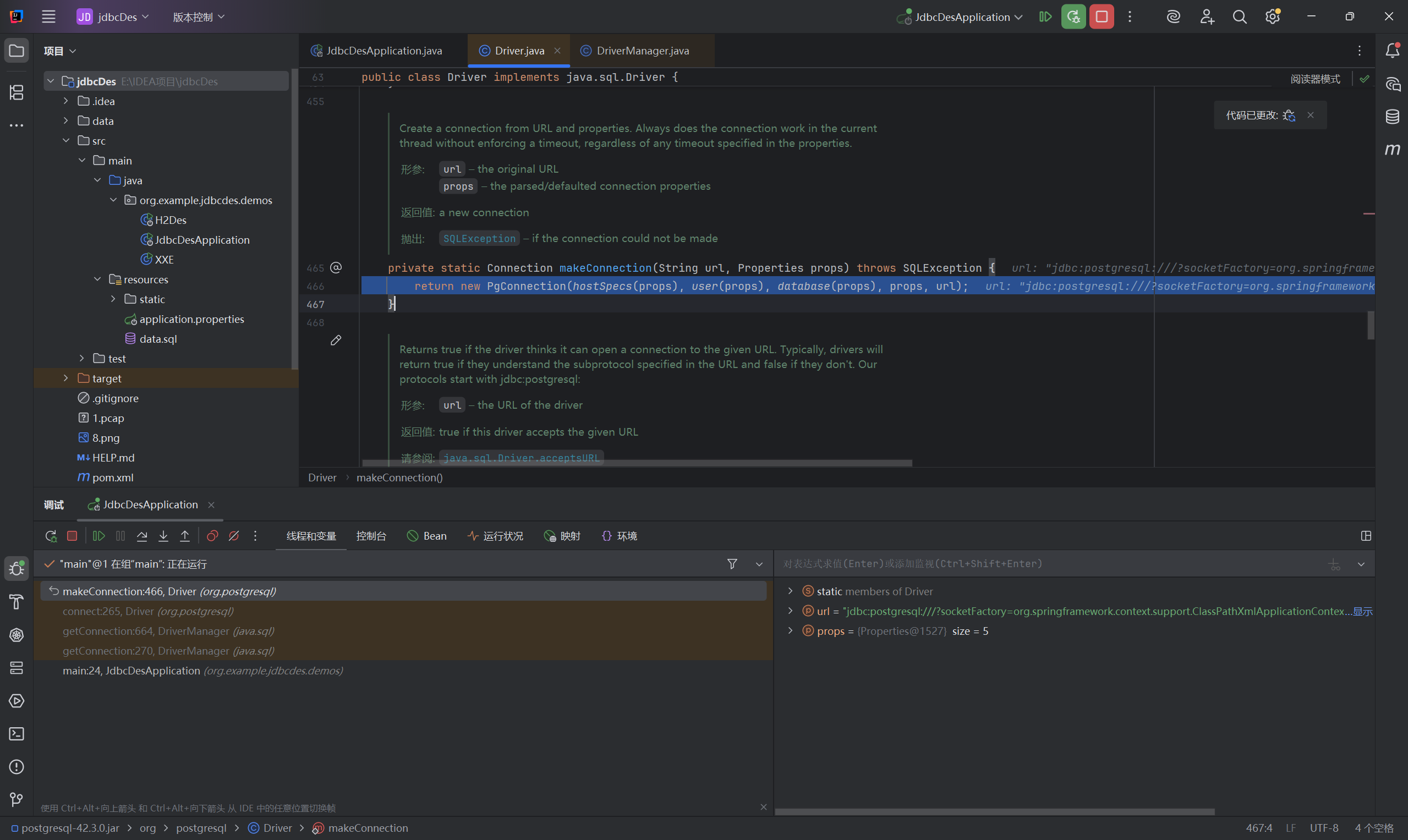Click the Step Into debug icon
Image resolution: width=1408 pixels, height=840 pixels.
click(163, 536)
